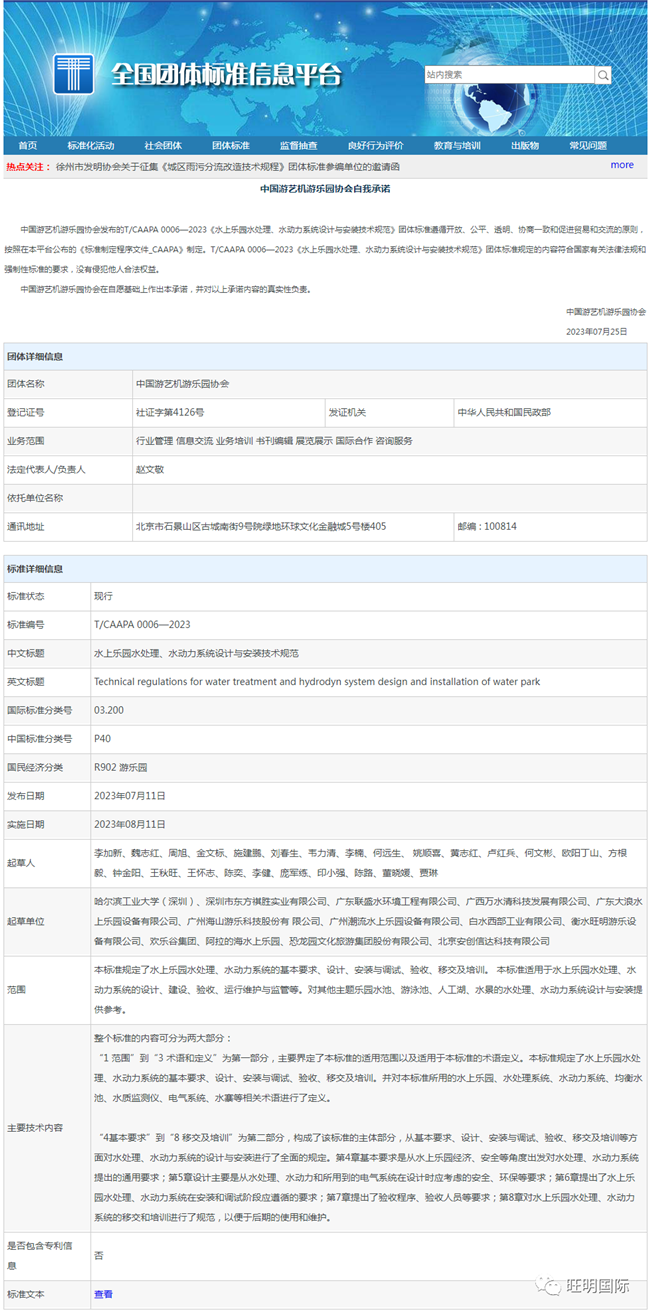Viewport: 650px width, 1314px height.
Task: Open the 首页 menu item
Action: click(x=27, y=146)
